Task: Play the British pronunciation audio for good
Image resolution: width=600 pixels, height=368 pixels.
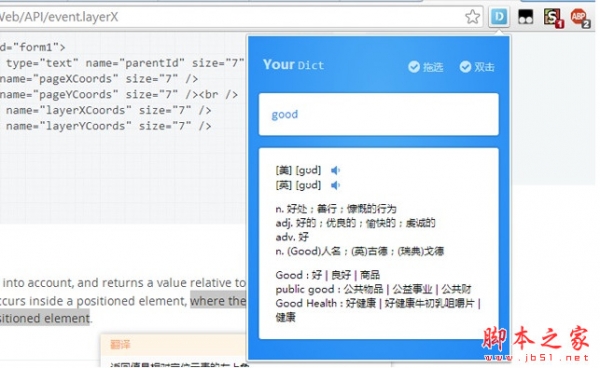Action: [x=336, y=186]
